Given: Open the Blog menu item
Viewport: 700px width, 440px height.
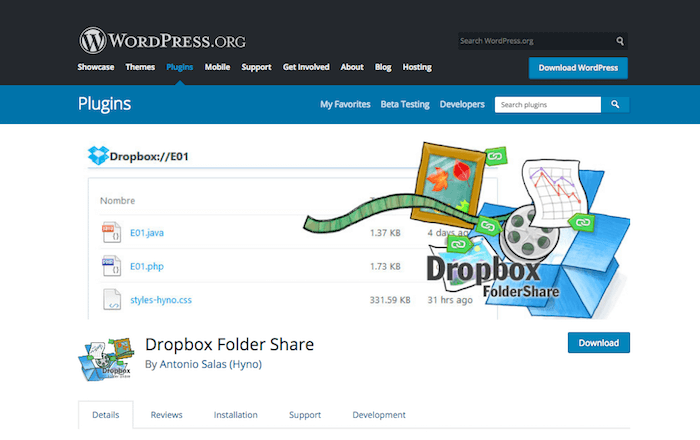Looking at the screenshot, I should click(383, 67).
